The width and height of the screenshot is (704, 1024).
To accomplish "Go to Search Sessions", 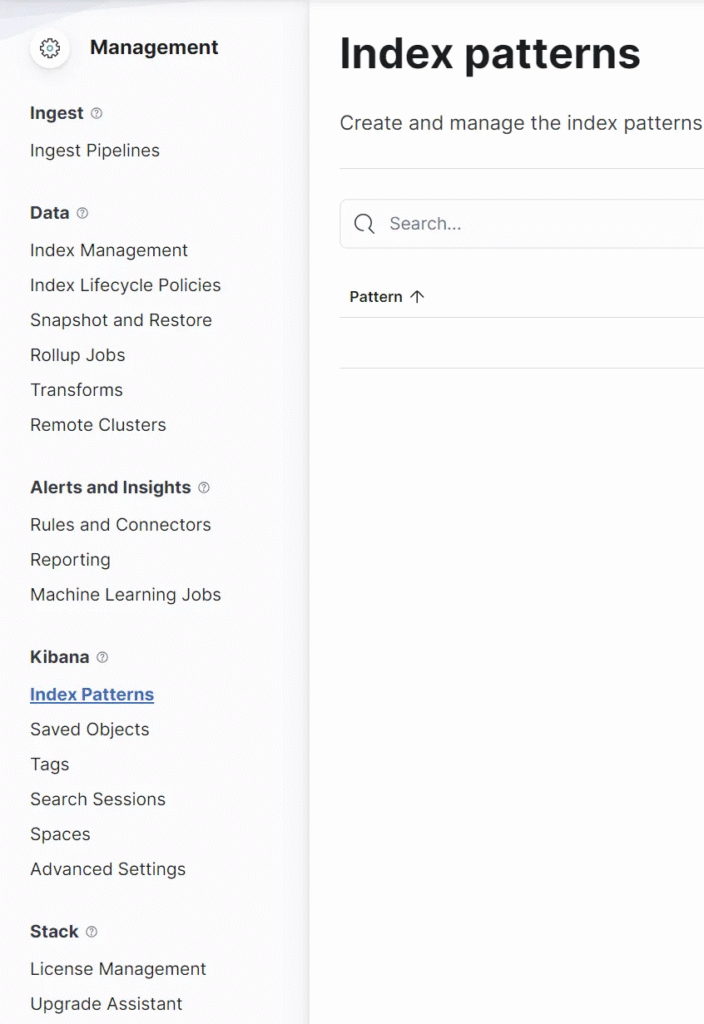I will [x=98, y=799].
